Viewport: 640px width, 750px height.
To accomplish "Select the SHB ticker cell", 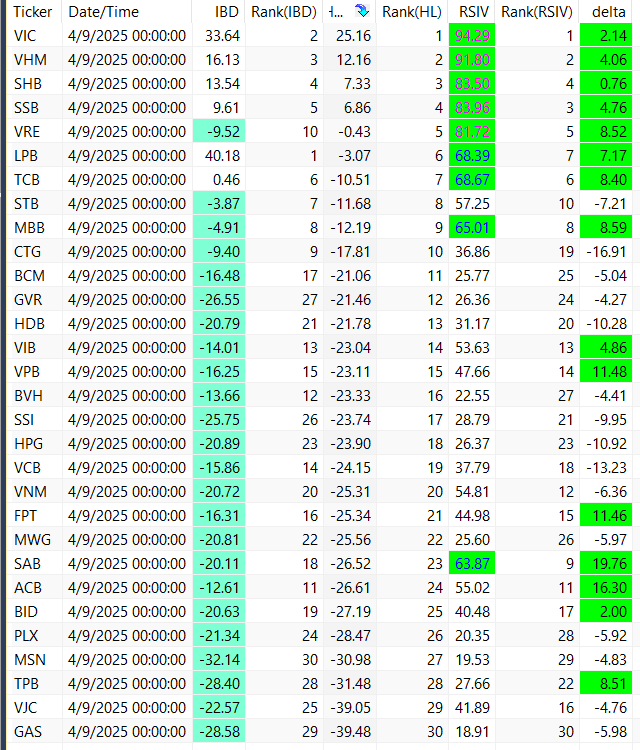I will click(34, 84).
